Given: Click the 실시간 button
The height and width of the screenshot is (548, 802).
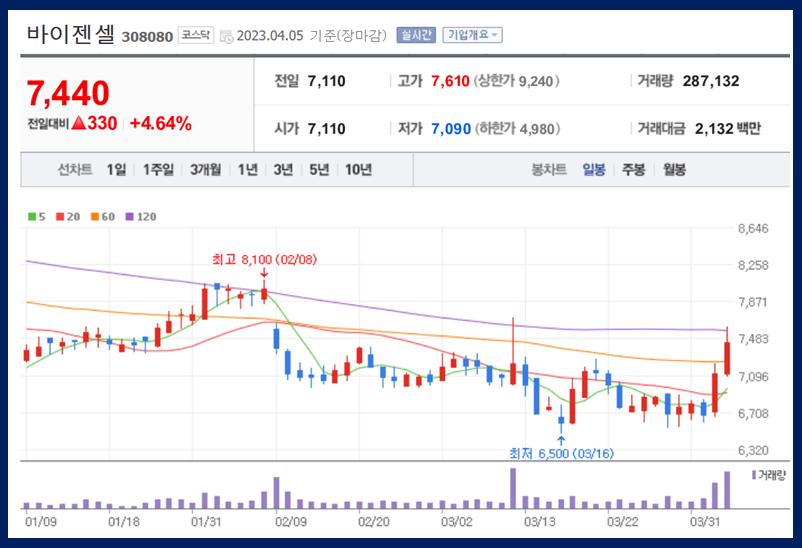Looking at the screenshot, I should [x=416, y=35].
